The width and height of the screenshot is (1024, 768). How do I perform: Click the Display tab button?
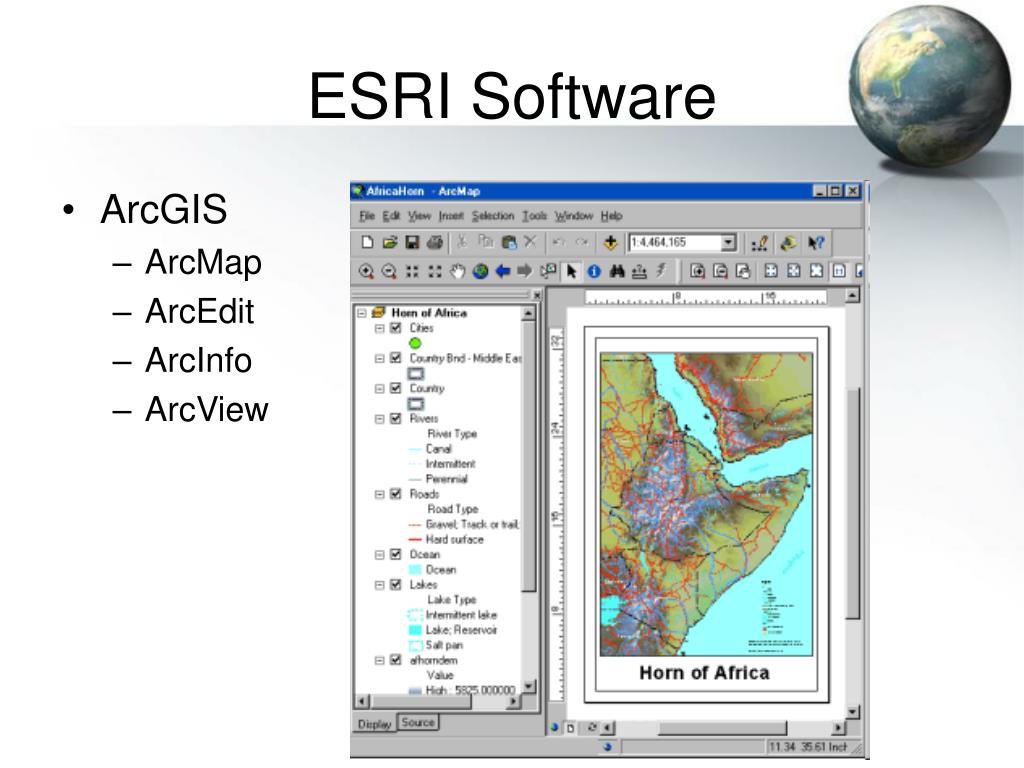click(374, 724)
